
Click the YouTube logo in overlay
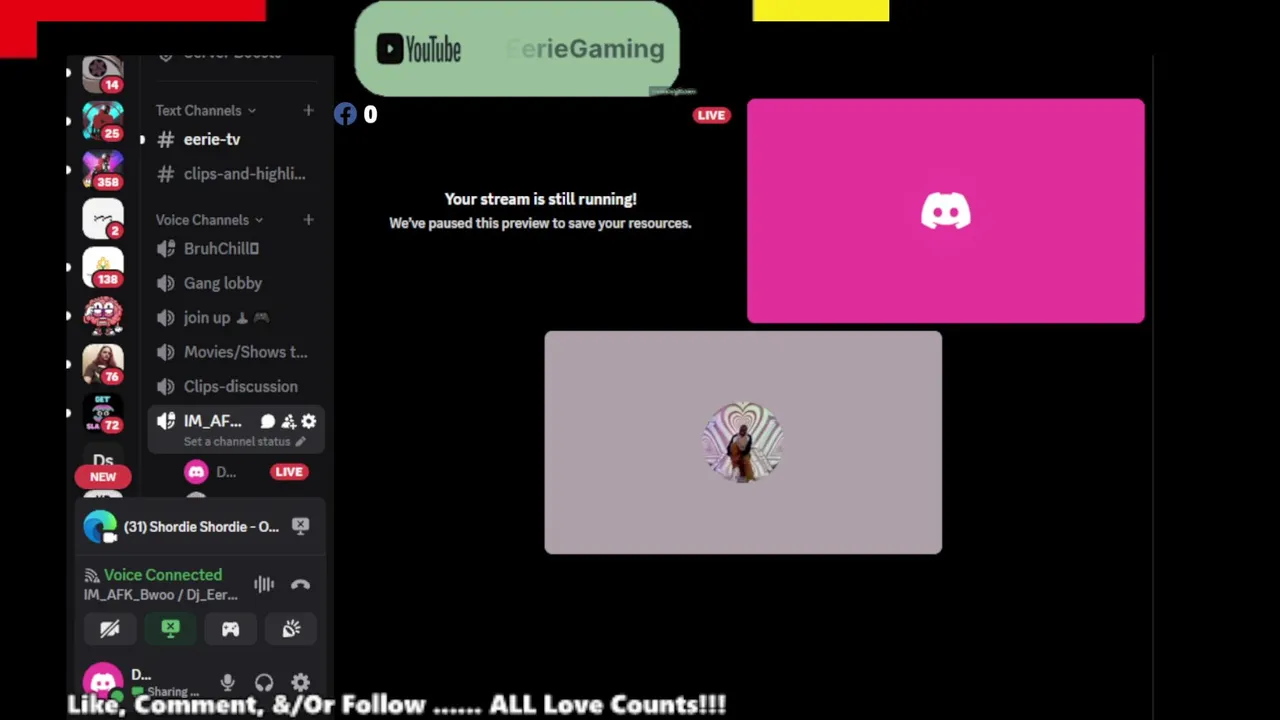point(419,49)
